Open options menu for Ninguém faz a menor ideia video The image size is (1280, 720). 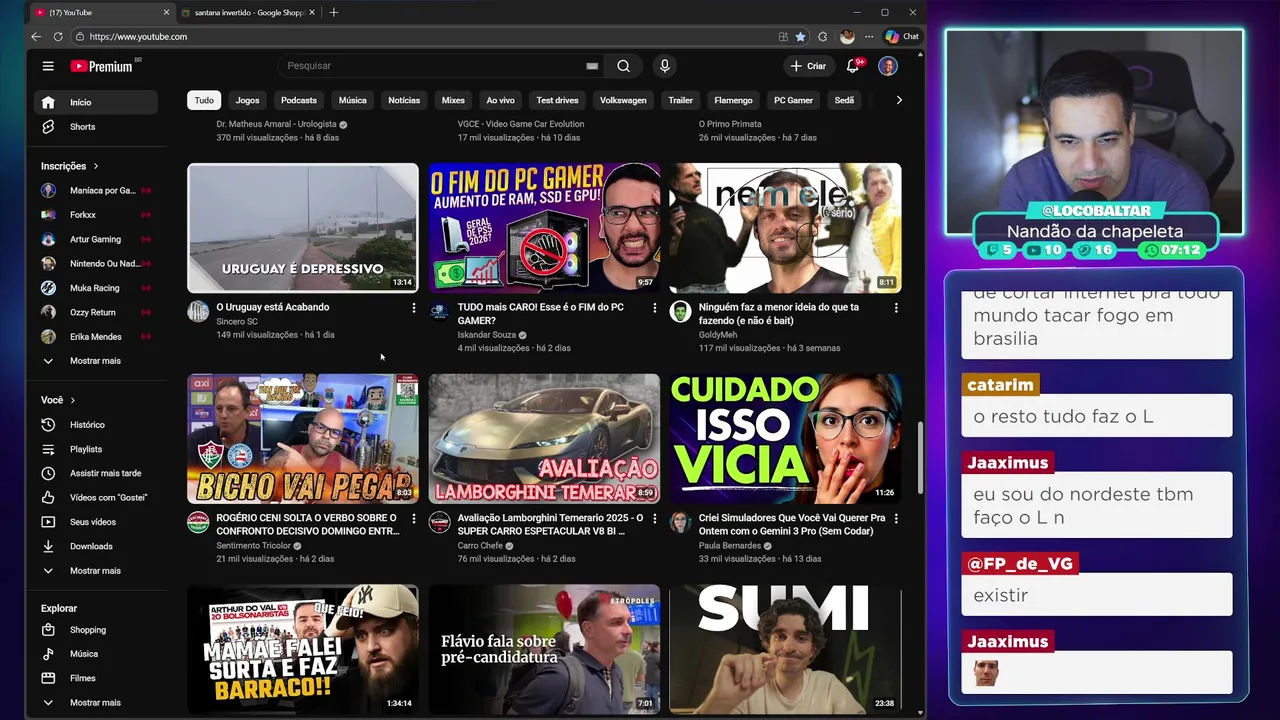[896, 308]
